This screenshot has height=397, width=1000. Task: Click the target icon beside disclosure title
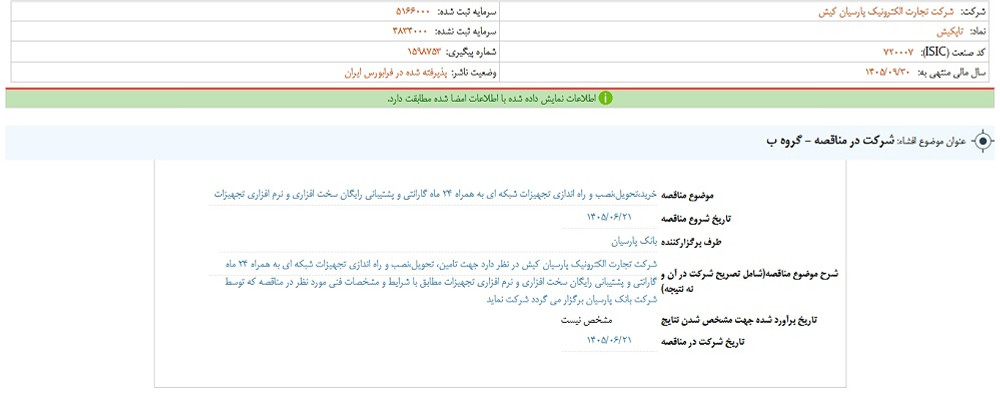pyautogui.click(x=983, y=140)
